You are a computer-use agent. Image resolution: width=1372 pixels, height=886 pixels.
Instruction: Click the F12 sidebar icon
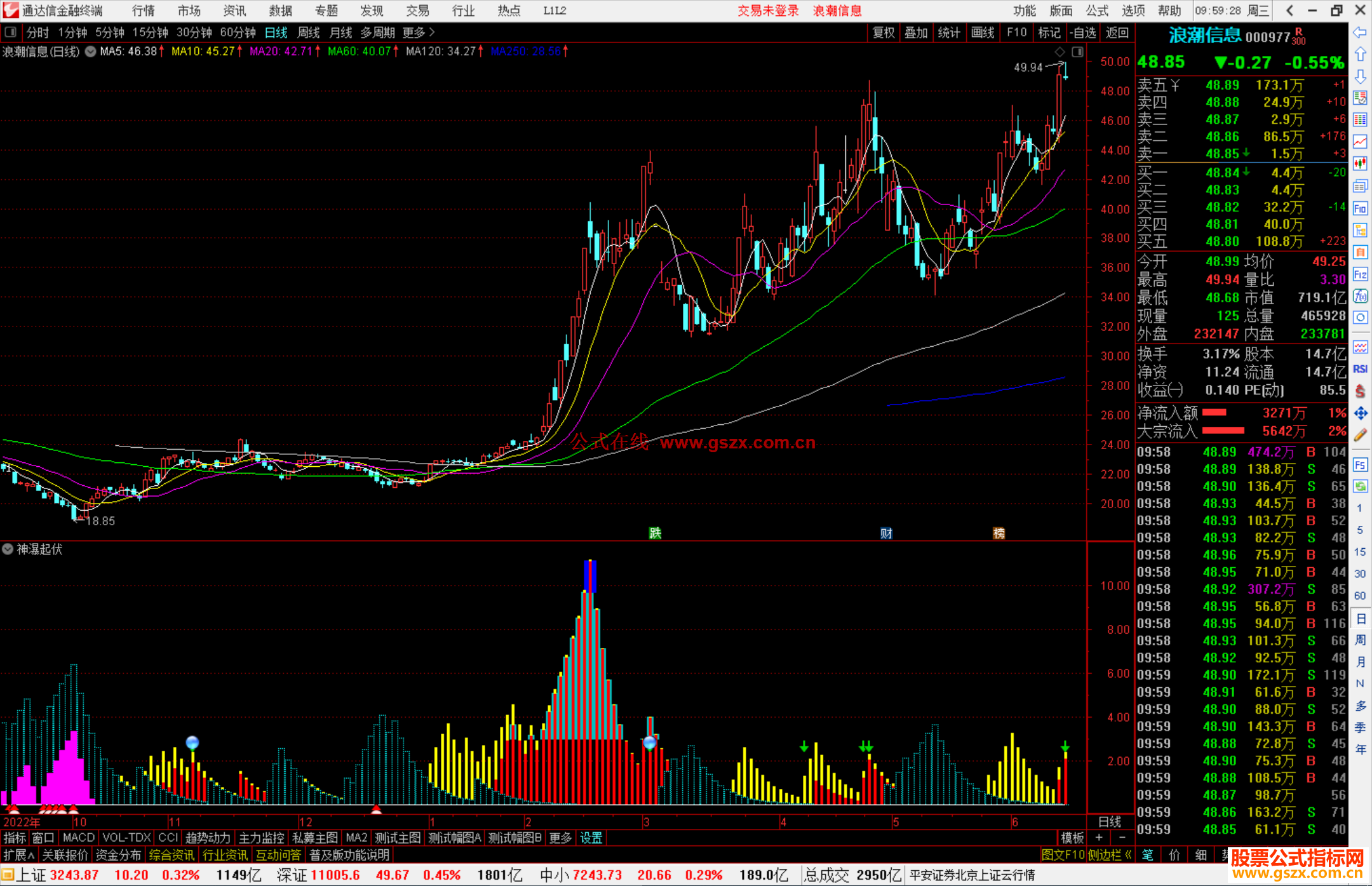[1360, 274]
